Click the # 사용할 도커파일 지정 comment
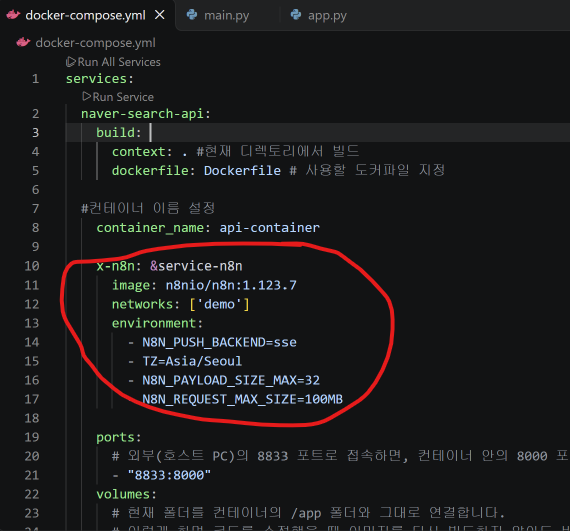This screenshot has height=531, width=570. 367,170
